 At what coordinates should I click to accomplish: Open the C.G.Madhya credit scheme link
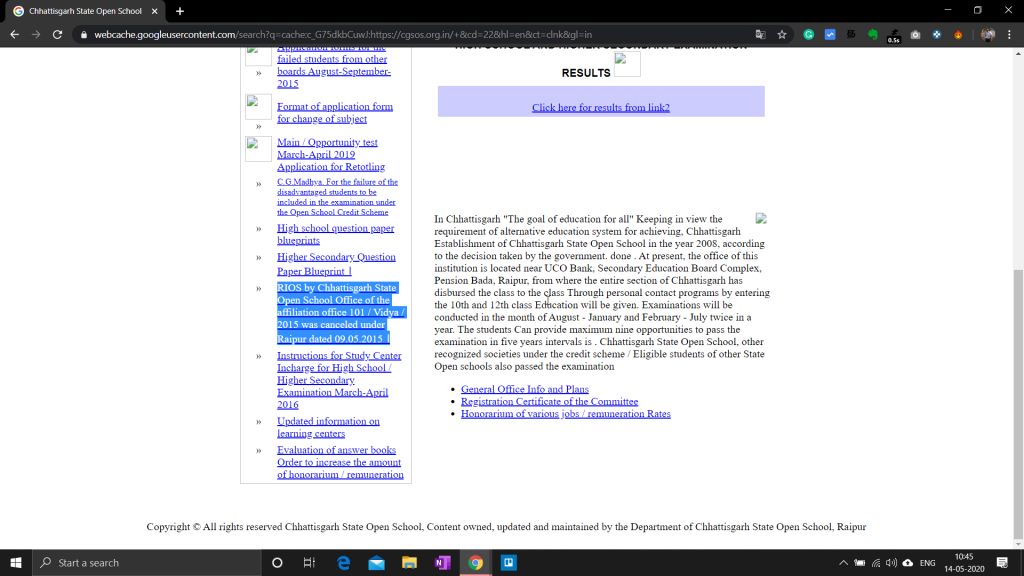coord(337,197)
